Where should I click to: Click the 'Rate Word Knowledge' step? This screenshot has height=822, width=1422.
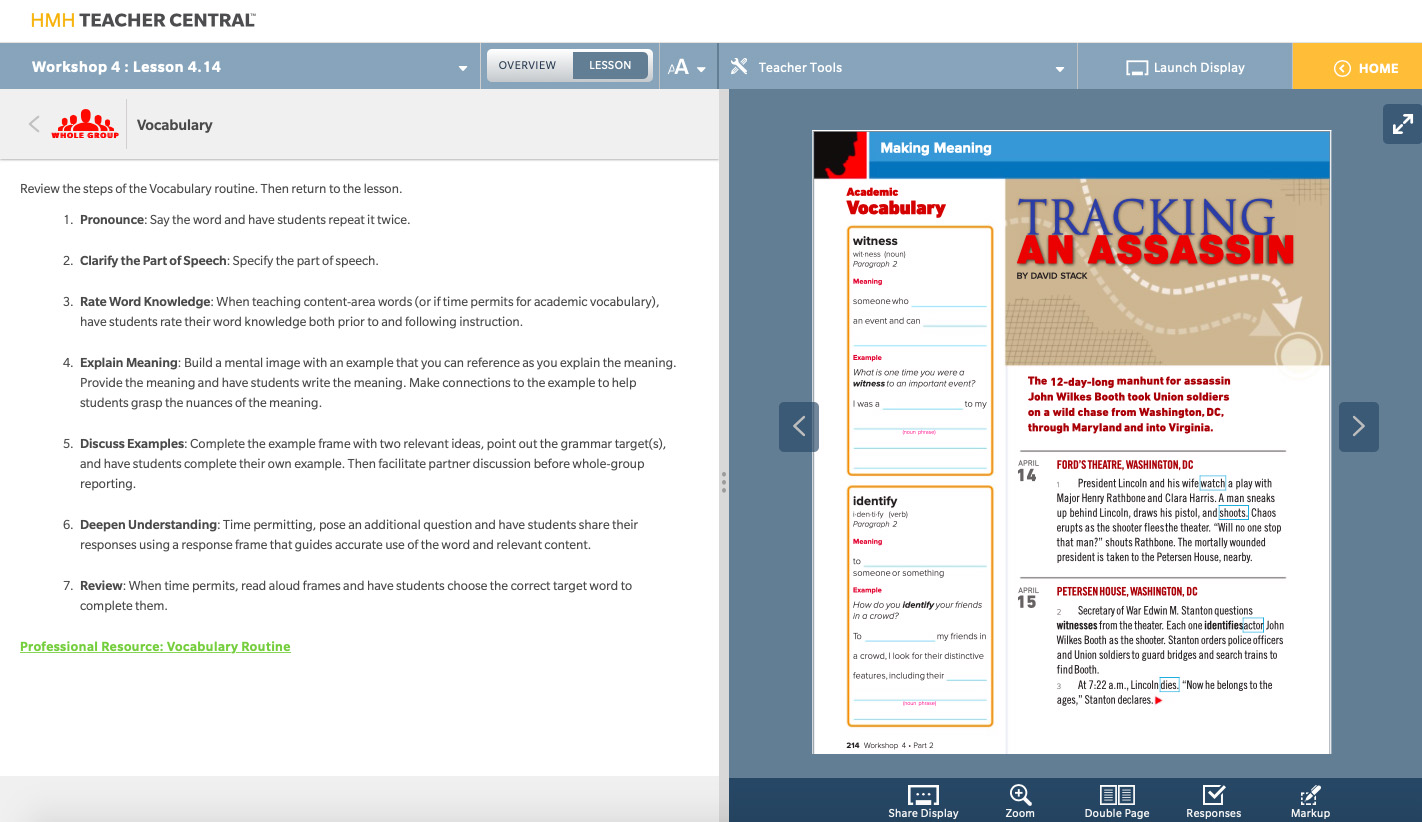click(x=370, y=311)
